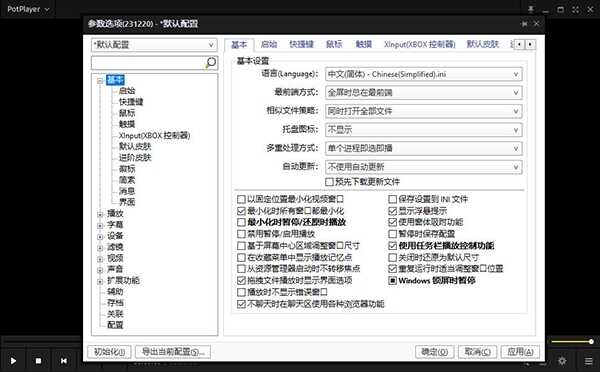Switch to the 基本 tab
The image size is (600, 372).
[x=239, y=45]
